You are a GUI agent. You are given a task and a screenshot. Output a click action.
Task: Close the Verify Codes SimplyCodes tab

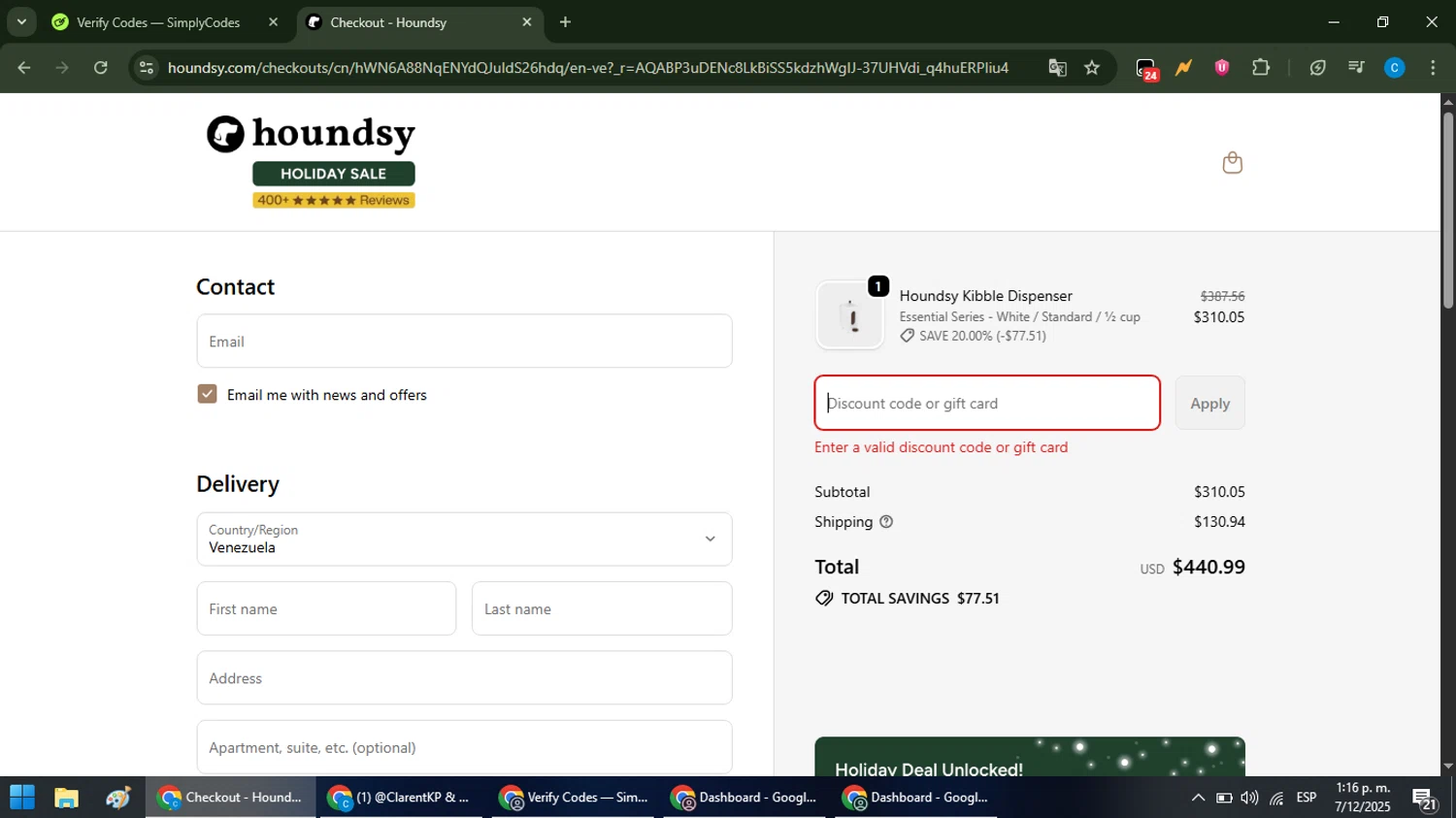click(x=273, y=21)
